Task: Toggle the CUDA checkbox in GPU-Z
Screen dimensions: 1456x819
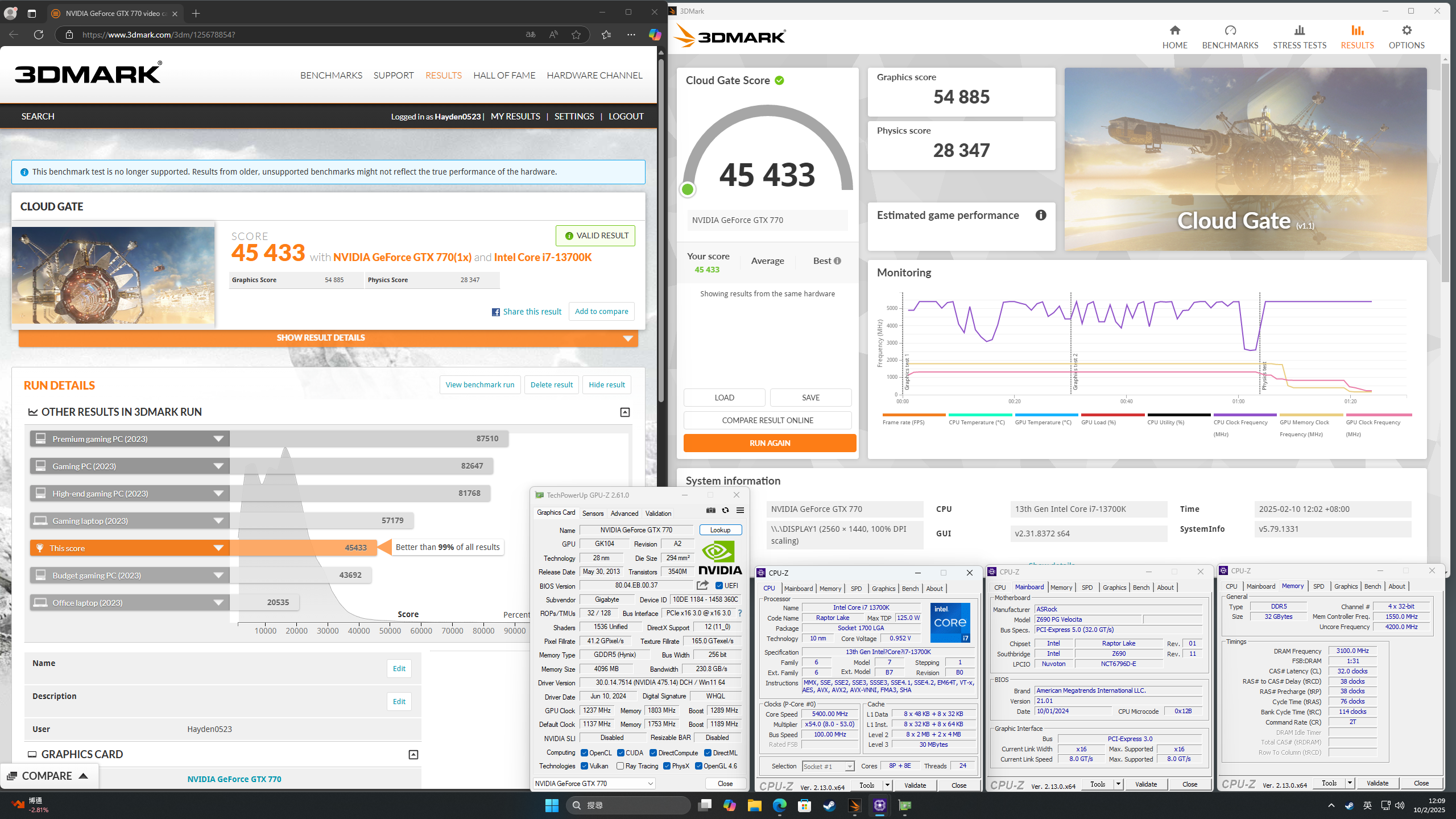Action: [621, 752]
